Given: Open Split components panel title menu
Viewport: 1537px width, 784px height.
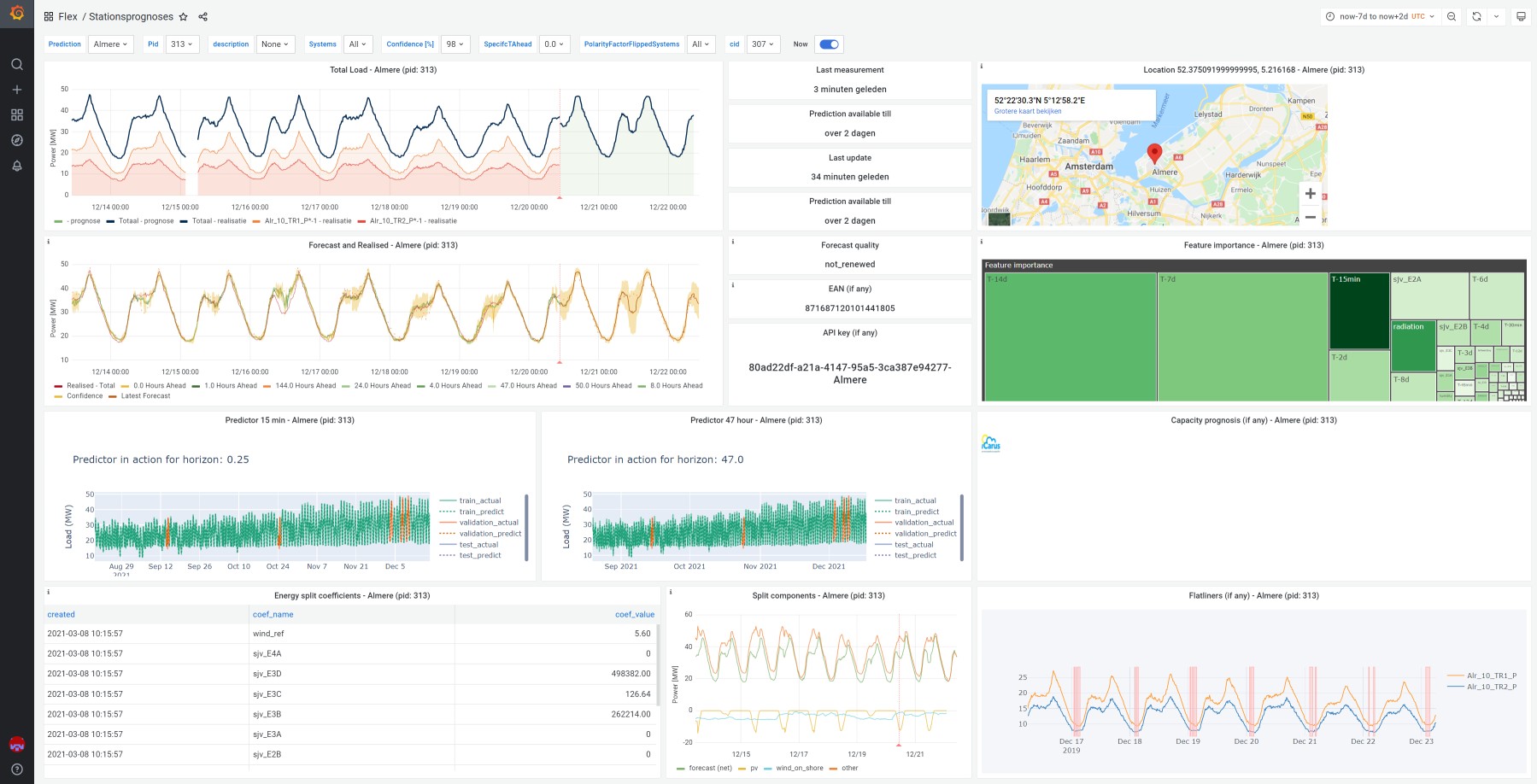Looking at the screenshot, I should click(x=818, y=596).
